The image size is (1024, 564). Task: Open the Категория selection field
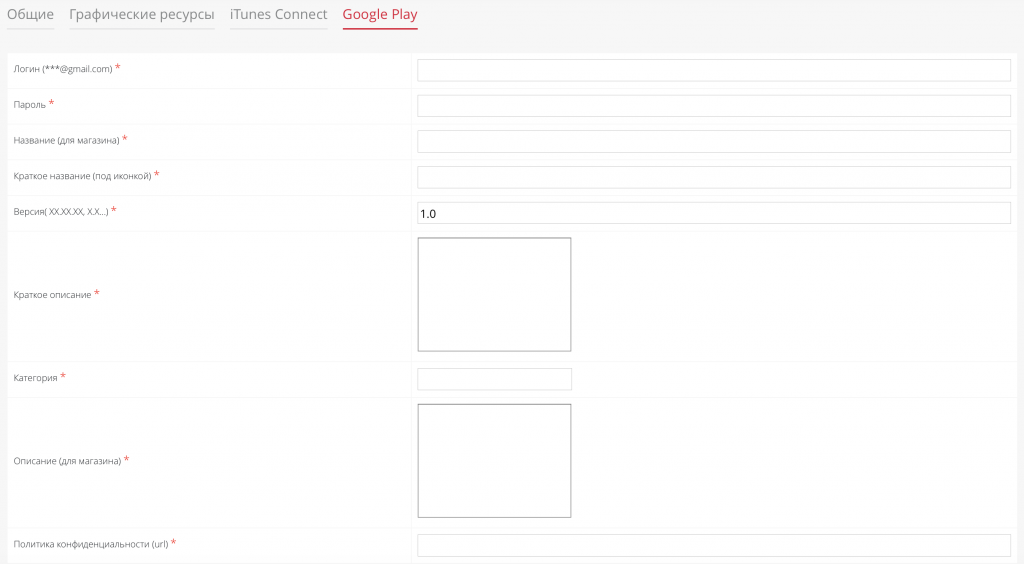pyautogui.click(x=494, y=379)
